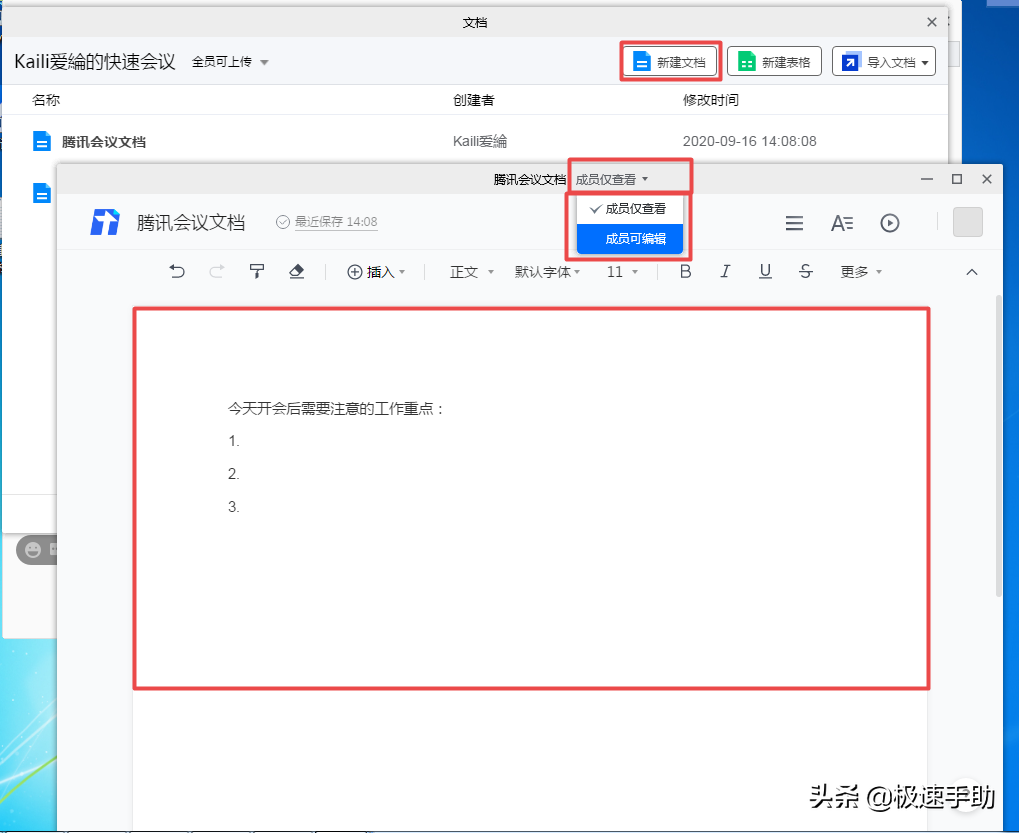The width and height of the screenshot is (1019, 833).
Task: Click the presentation play icon in header
Action: pyautogui.click(x=890, y=223)
